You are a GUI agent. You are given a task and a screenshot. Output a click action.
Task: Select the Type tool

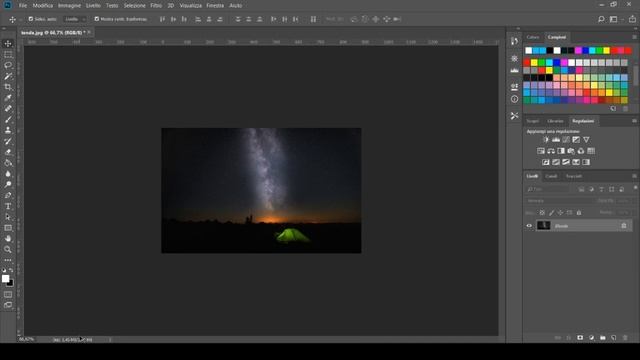(x=8, y=206)
